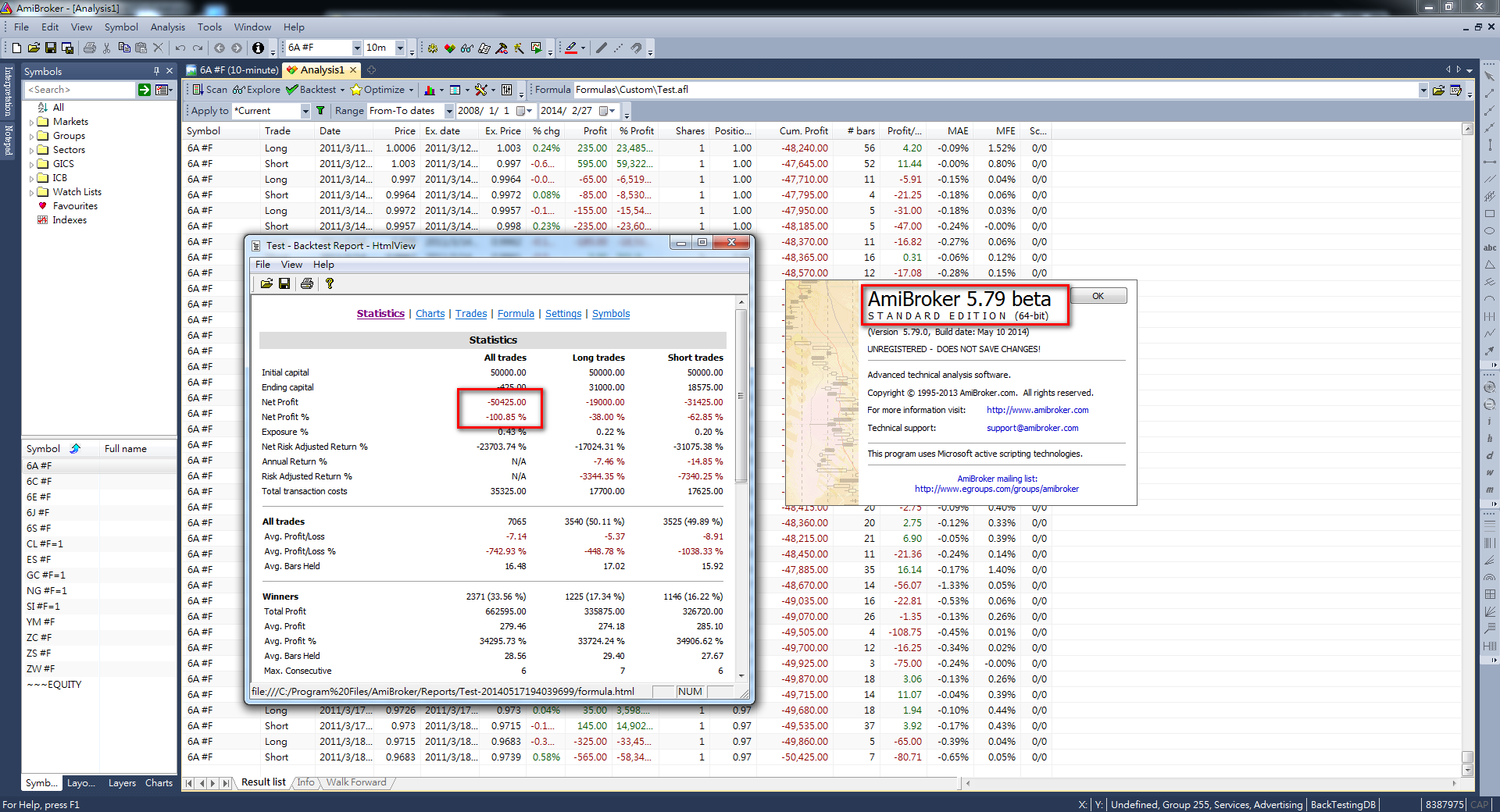Click the formula editor icon right of formula path
This screenshot has height=812, width=1500.
coord(1455,90)
